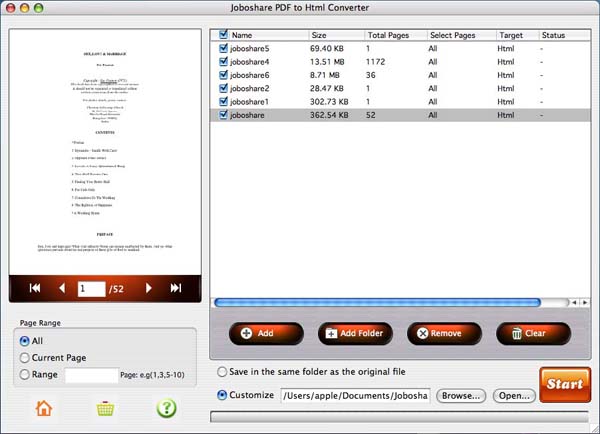Open the home icon link
The width and height of the screenshot is (600, 434).
[x=43, y=408]
